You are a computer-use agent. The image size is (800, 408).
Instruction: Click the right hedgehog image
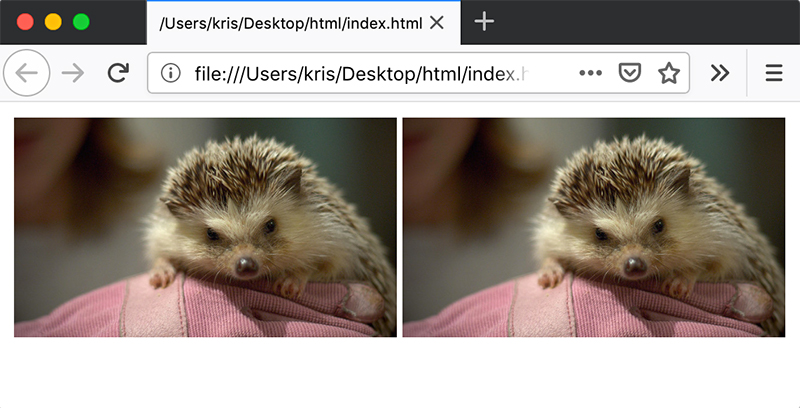[x=594, y=227]
